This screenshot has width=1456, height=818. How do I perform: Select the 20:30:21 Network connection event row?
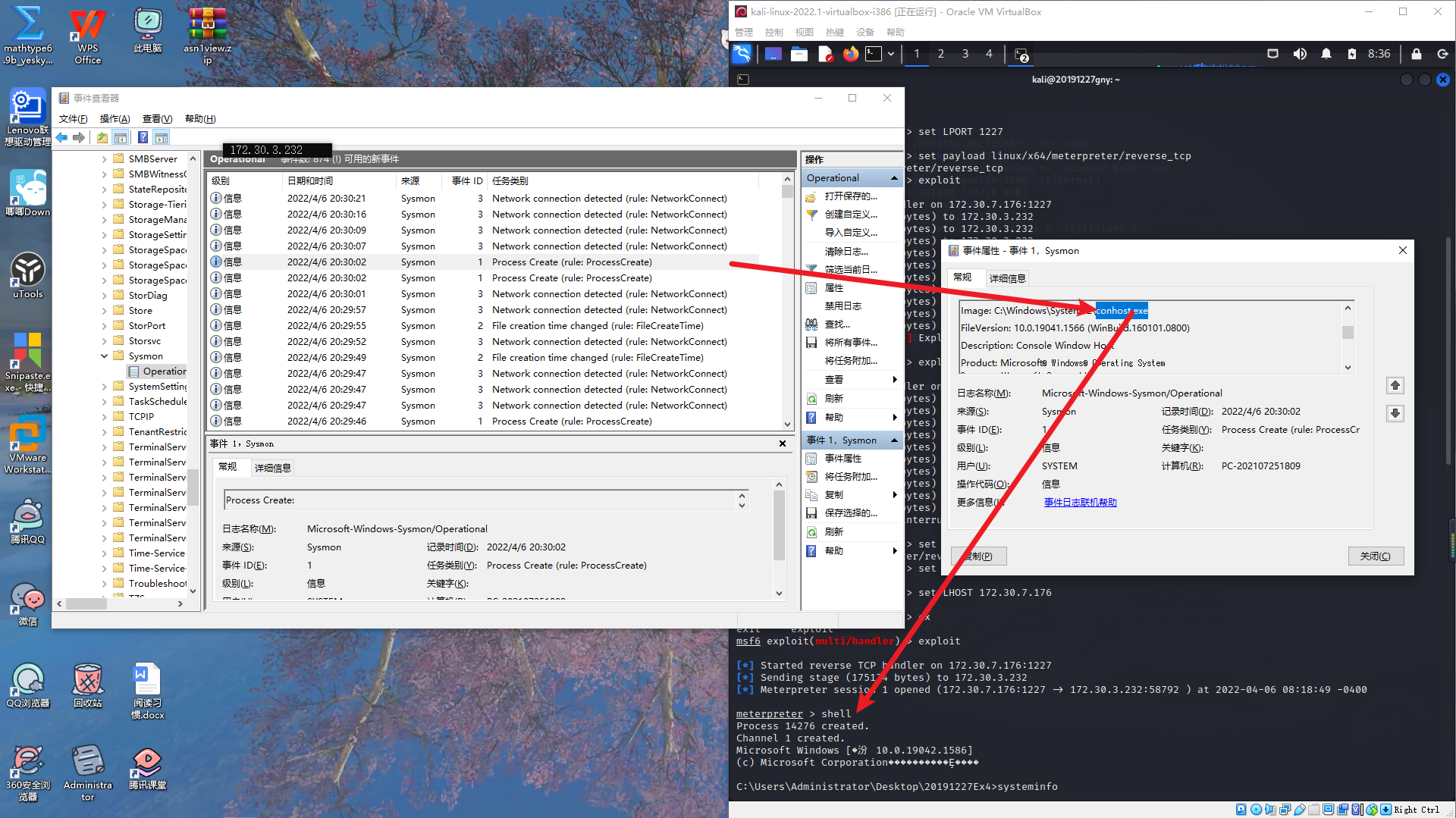(483, 199)
